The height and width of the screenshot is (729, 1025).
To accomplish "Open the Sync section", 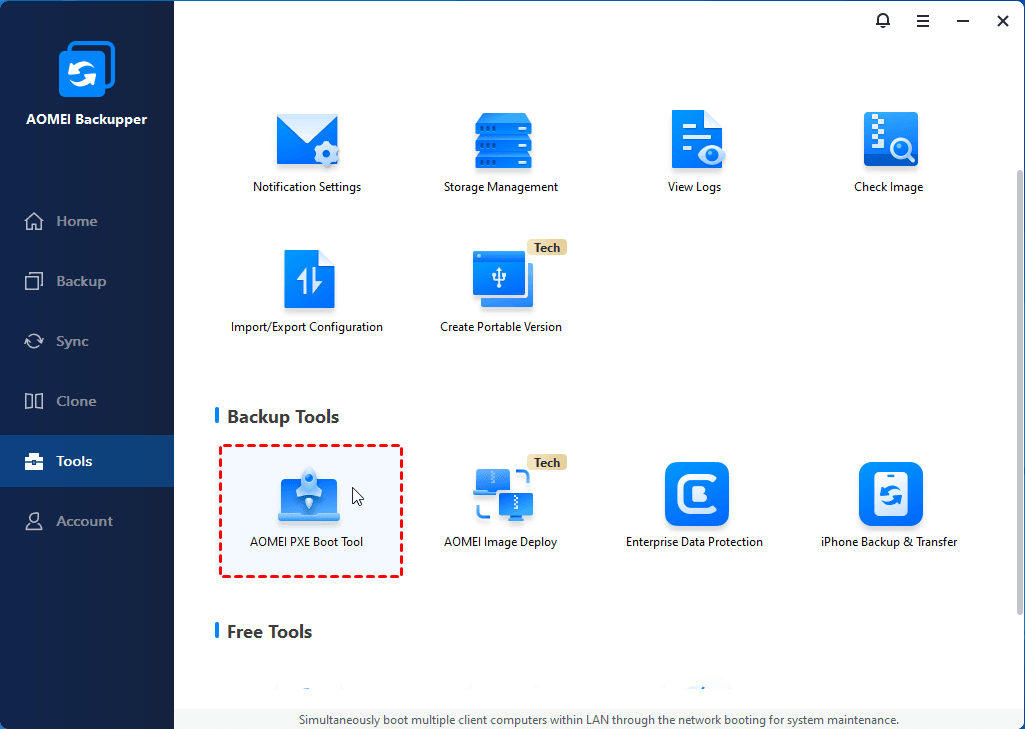I will 87,341.
